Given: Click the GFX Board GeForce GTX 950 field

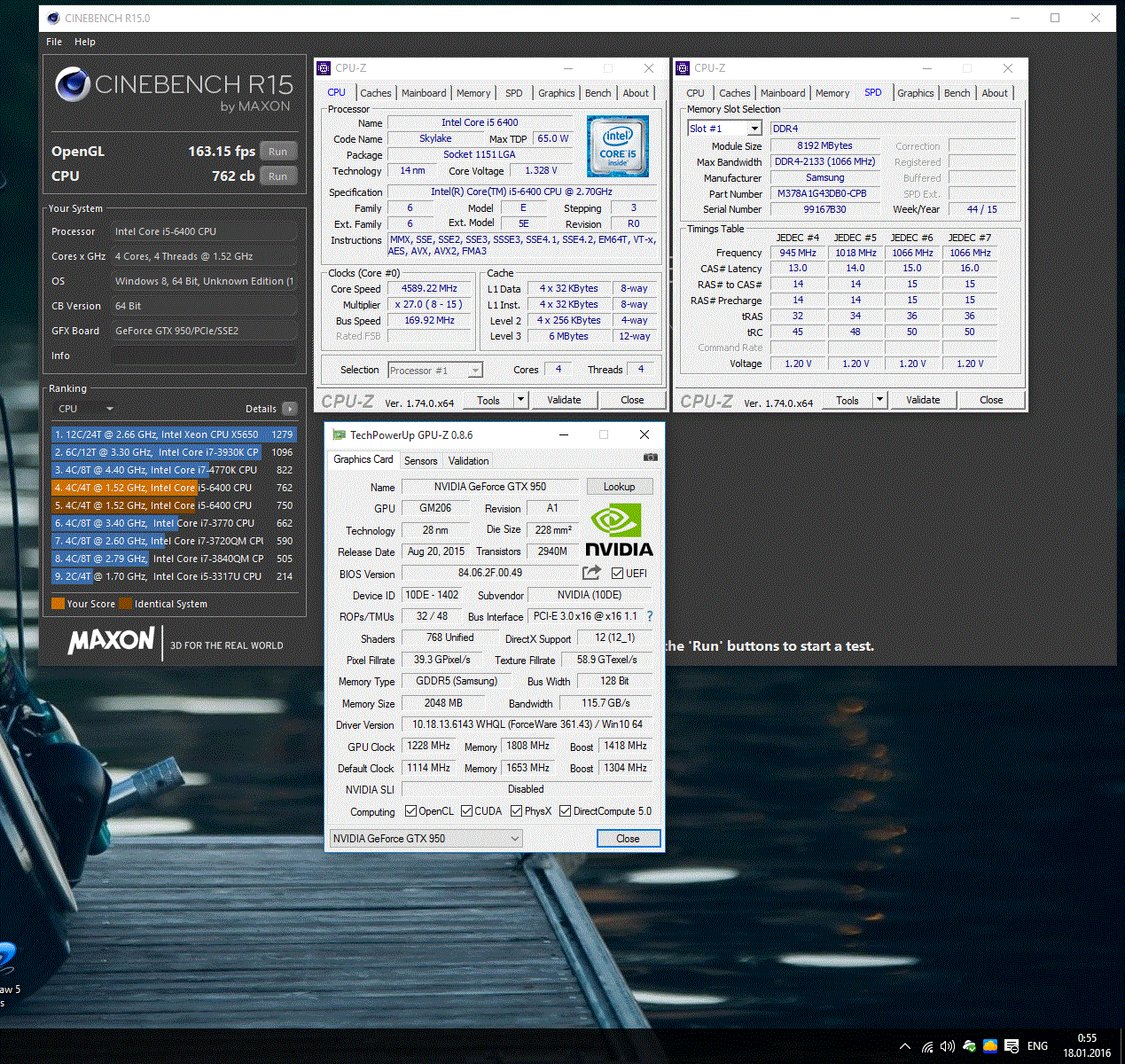Looking at the screenshot, I should 204,331.
